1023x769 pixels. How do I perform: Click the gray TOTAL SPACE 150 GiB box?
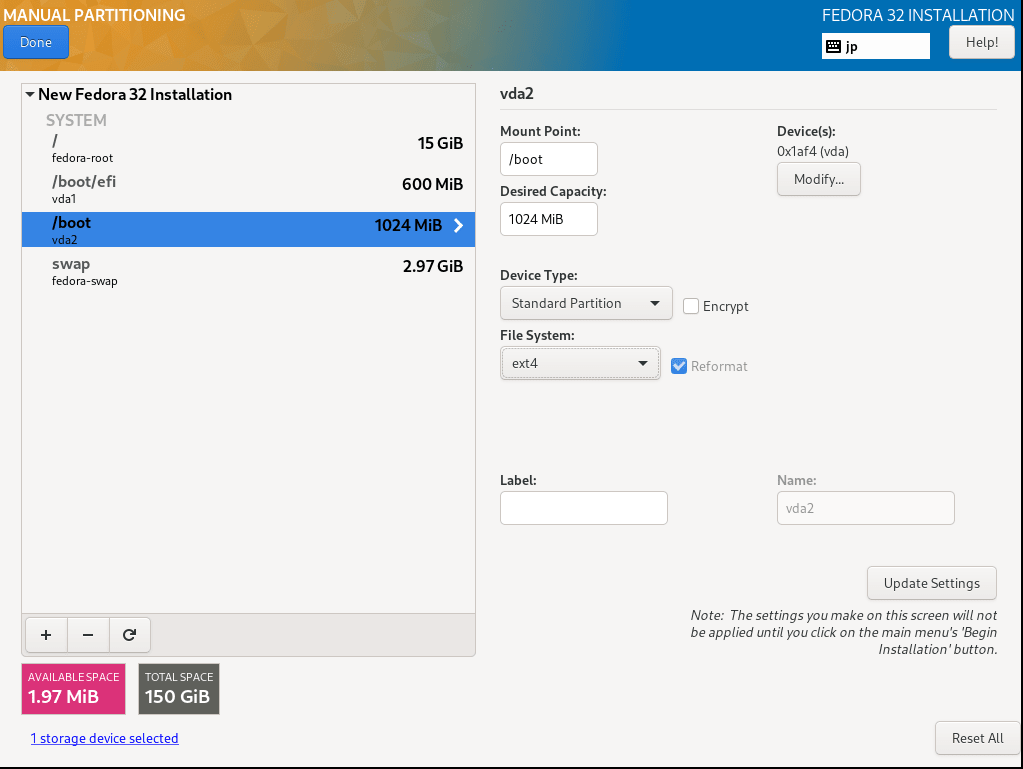pos(179,689)
